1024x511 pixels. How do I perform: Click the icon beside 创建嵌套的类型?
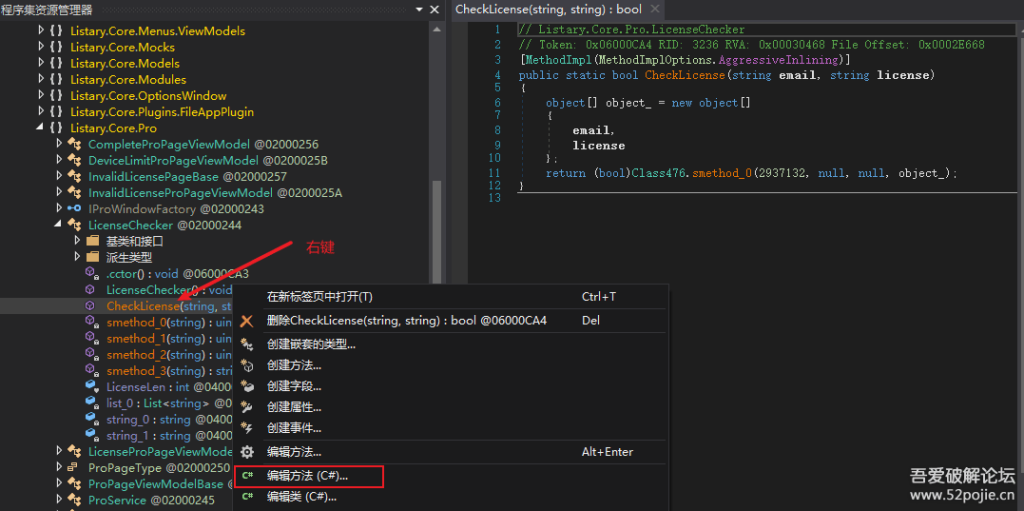247,344
